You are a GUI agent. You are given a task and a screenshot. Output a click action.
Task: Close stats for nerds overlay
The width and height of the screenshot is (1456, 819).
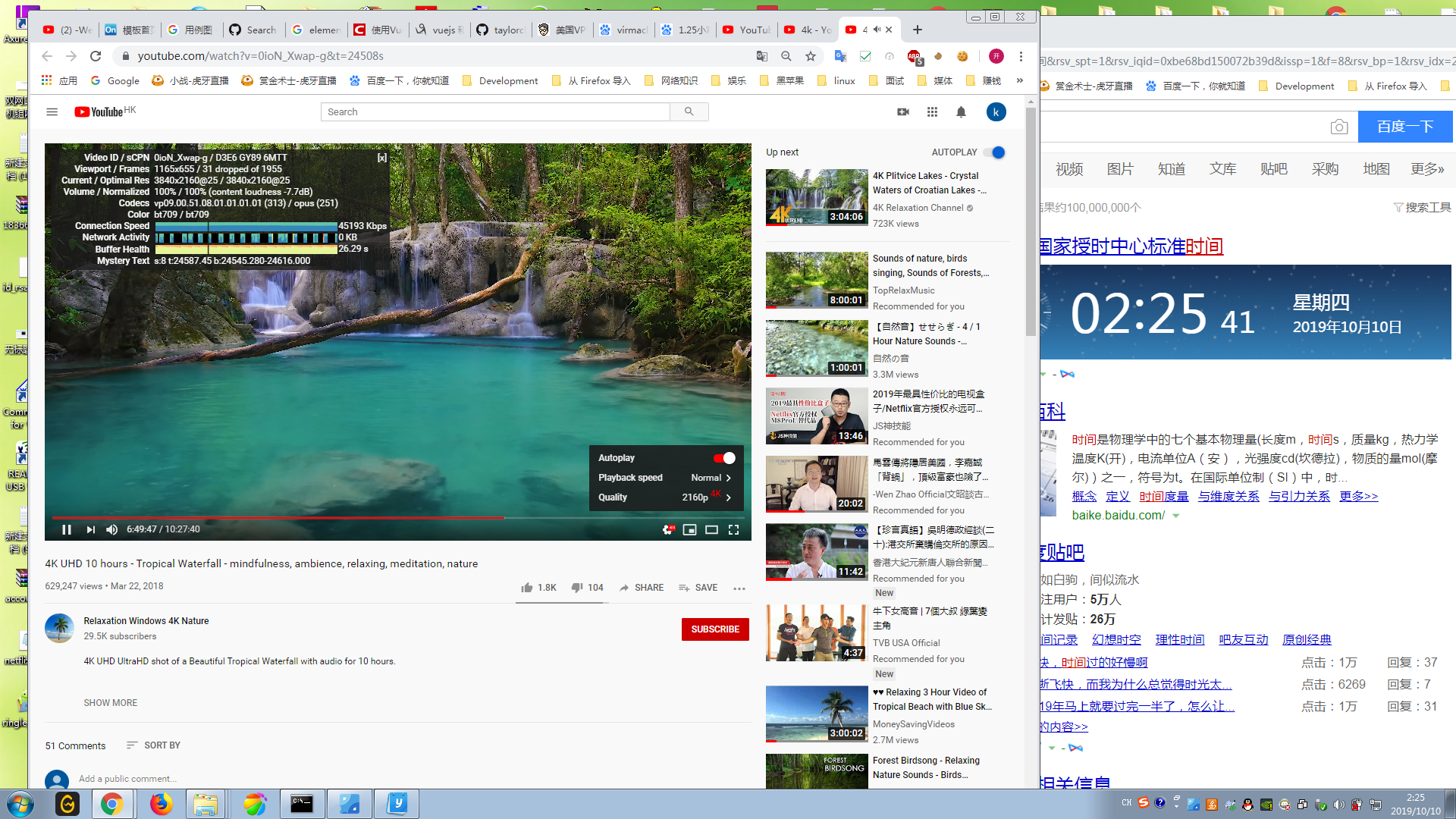(x=382, y=158)
